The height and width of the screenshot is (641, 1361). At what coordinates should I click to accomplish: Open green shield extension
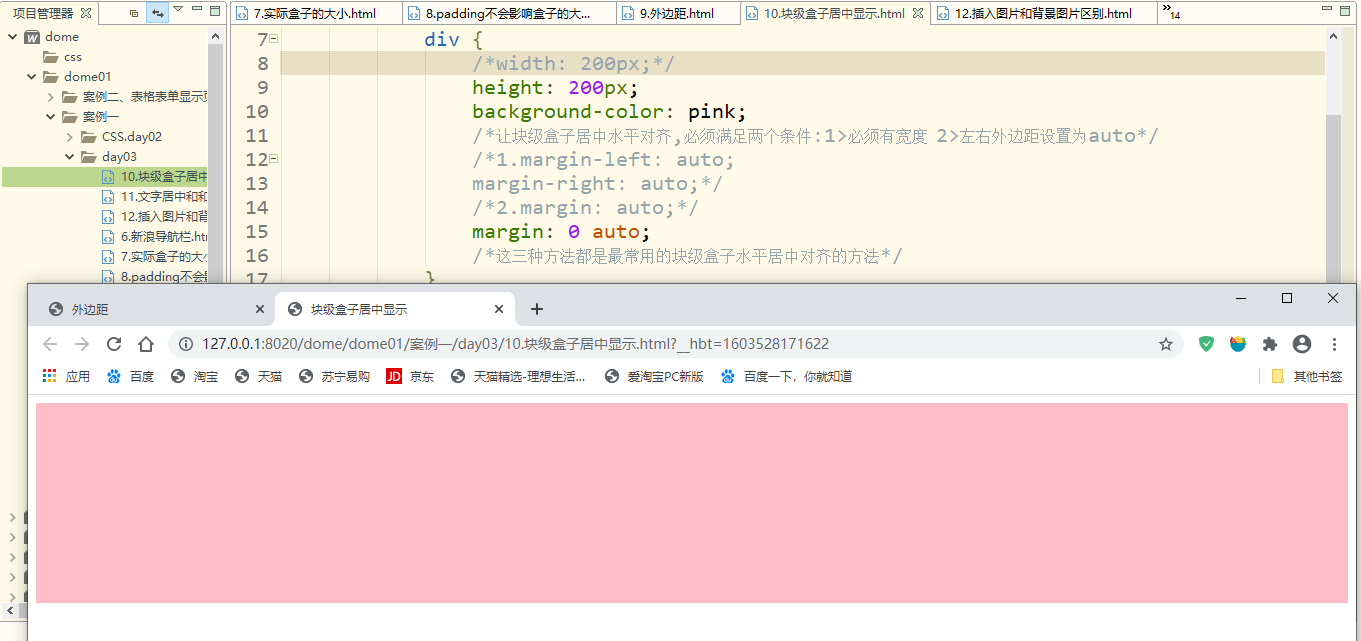tap(1206, 344)
